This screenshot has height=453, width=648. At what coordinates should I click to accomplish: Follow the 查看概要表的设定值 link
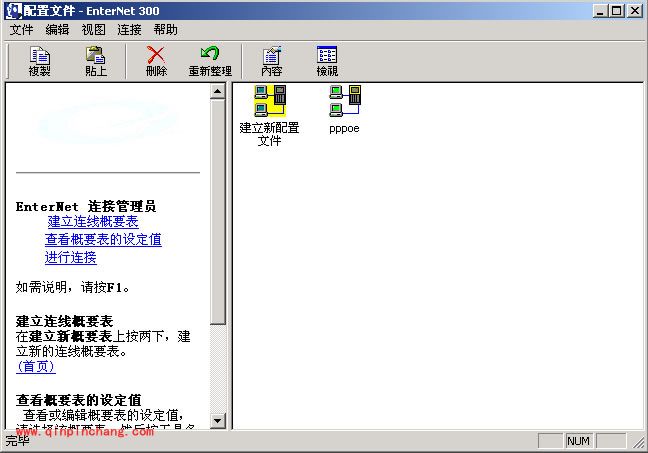coord(103,239)
